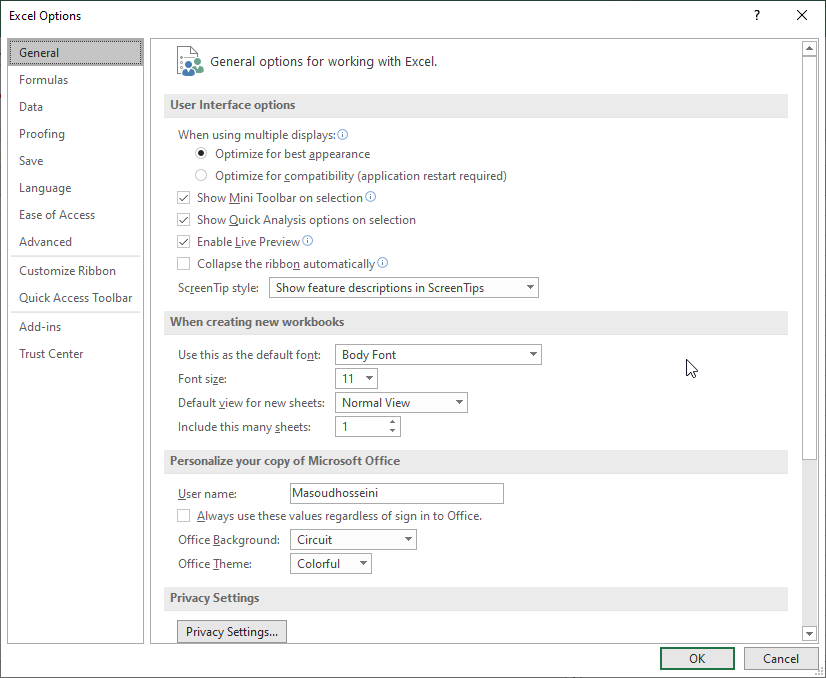Click the General options header icon
The width and height of the screenshot is (826, 678).
[x=190, y=62]
